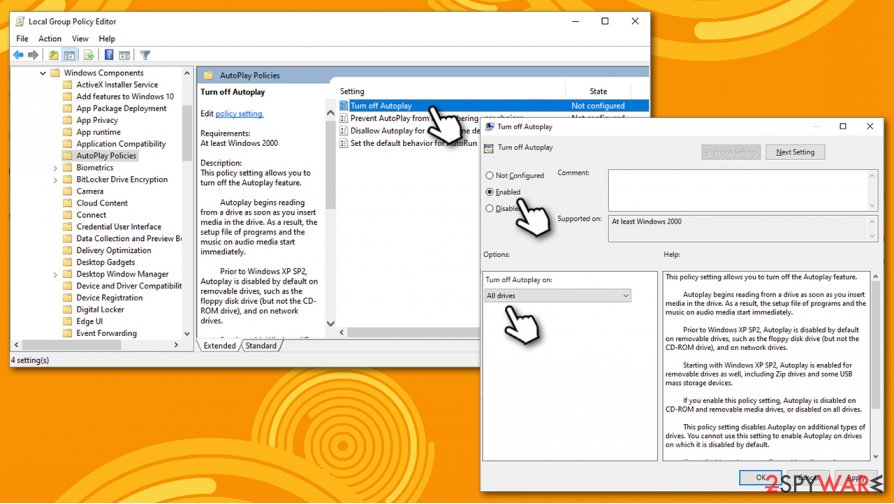
Task: Click the Set default behavior policy icon
Action: [343, 143]
